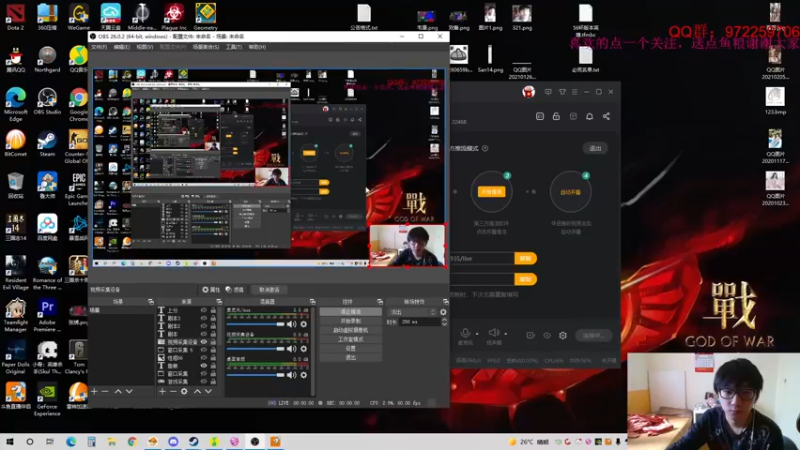
Task: Click share icon in streaming app
Action: point(606,116)
